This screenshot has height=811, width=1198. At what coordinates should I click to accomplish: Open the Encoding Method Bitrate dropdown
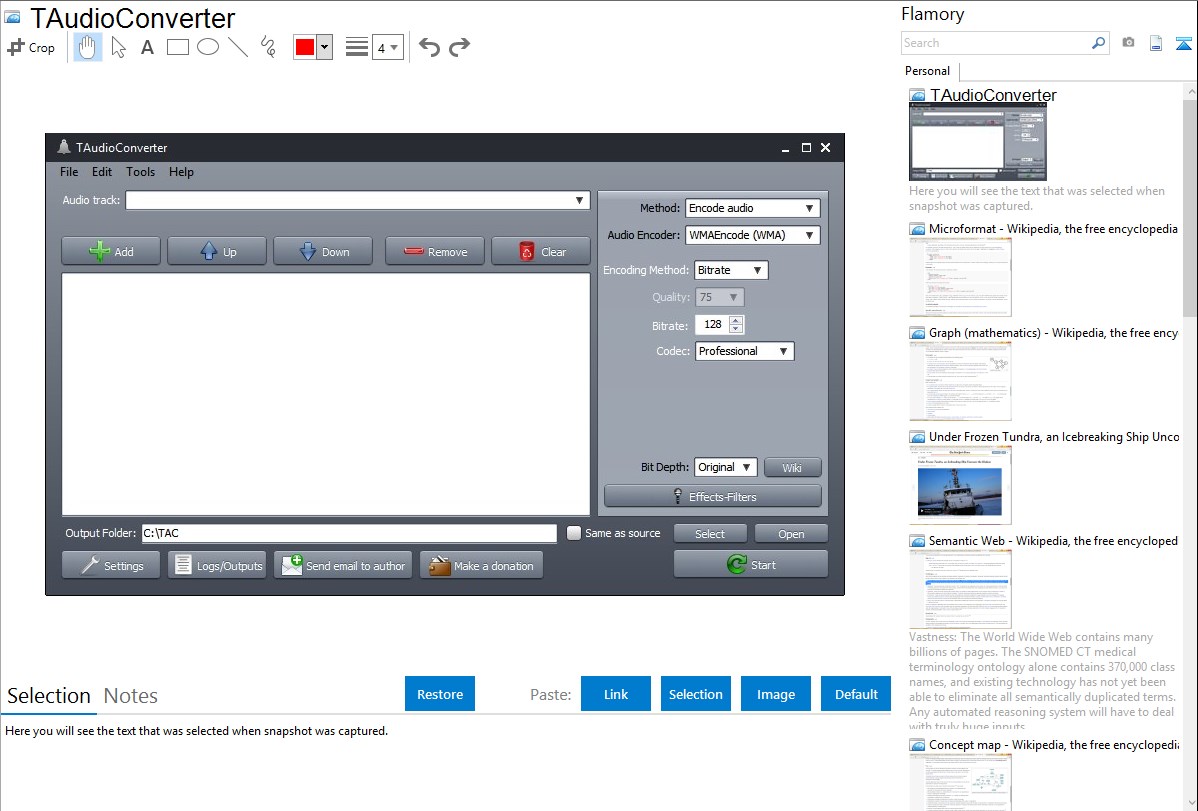731,270
